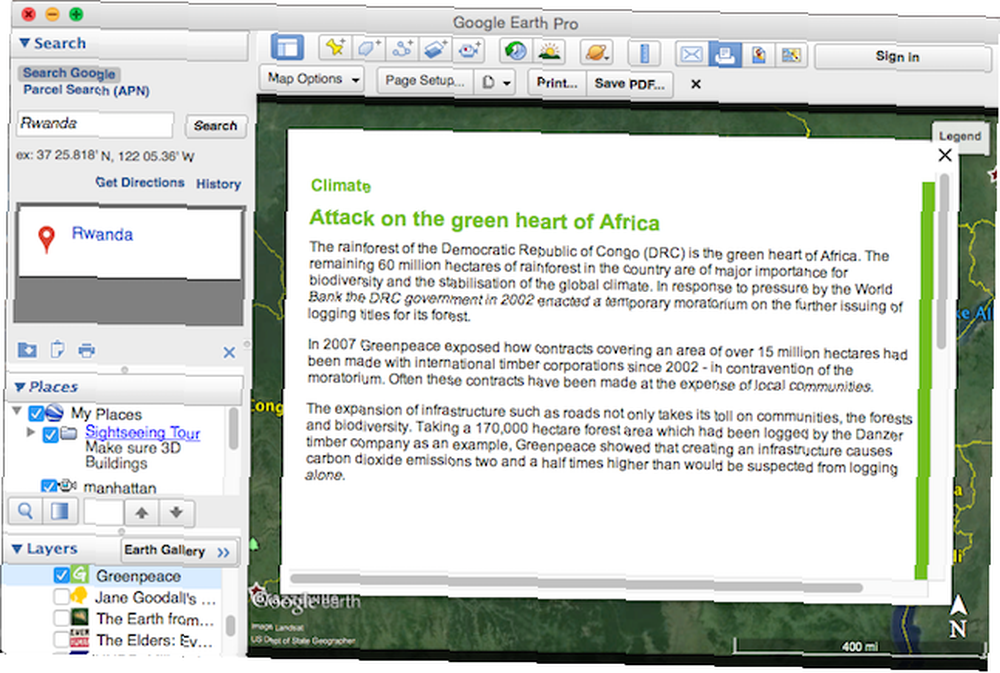1000x673 pixels.
Task: Click the Places search magnifier button
Action: (x=26, y=512)
